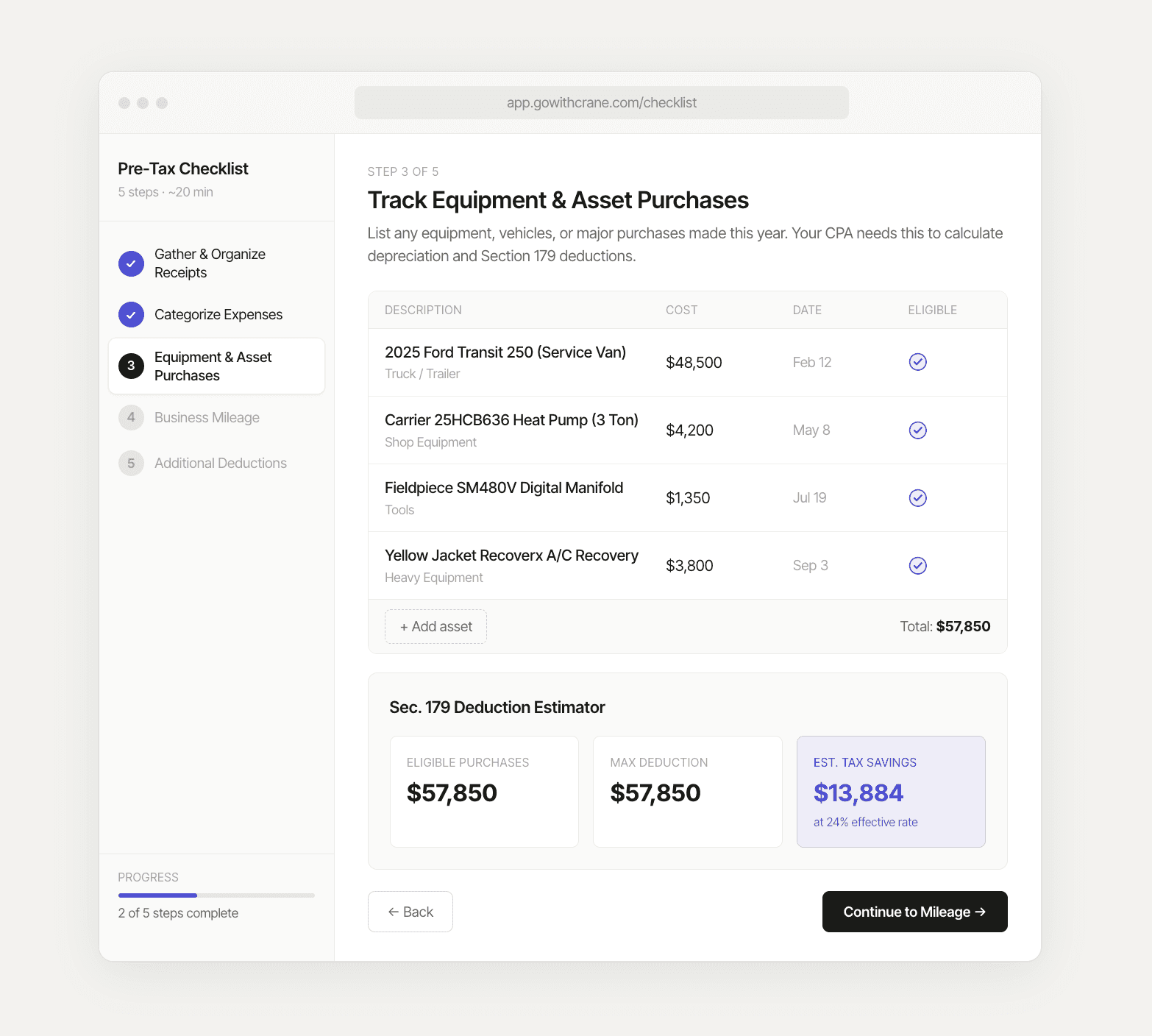1152x1036 pixels.
Task: Click the progress bar under PROGRESS
Action: pos(216,895)
